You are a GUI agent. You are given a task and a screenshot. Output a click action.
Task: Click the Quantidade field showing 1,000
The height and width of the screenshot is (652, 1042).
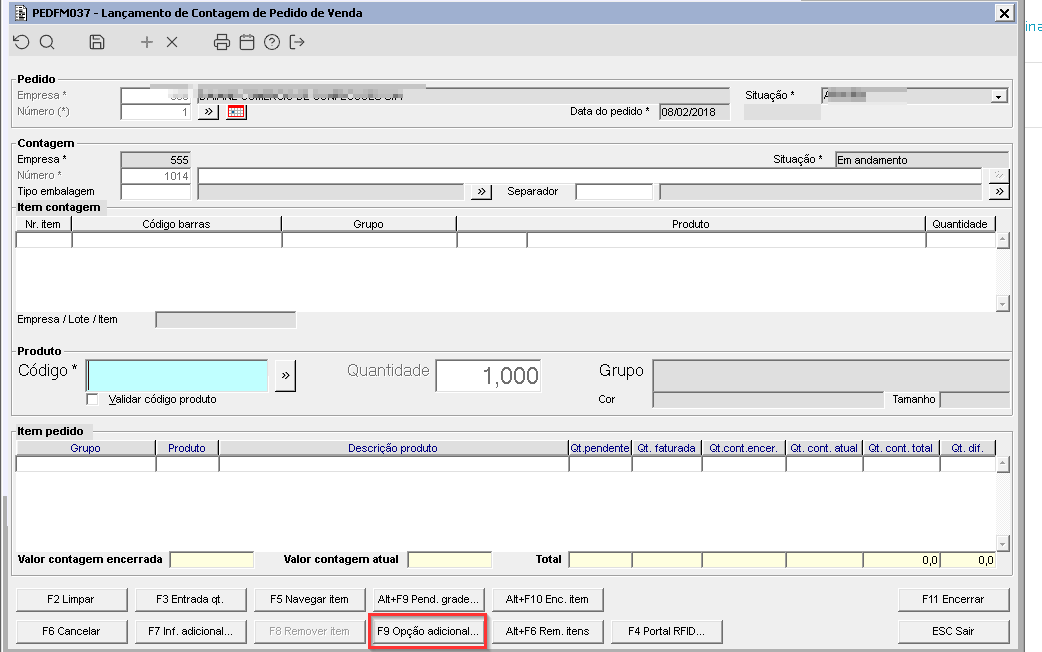(488, 376)
